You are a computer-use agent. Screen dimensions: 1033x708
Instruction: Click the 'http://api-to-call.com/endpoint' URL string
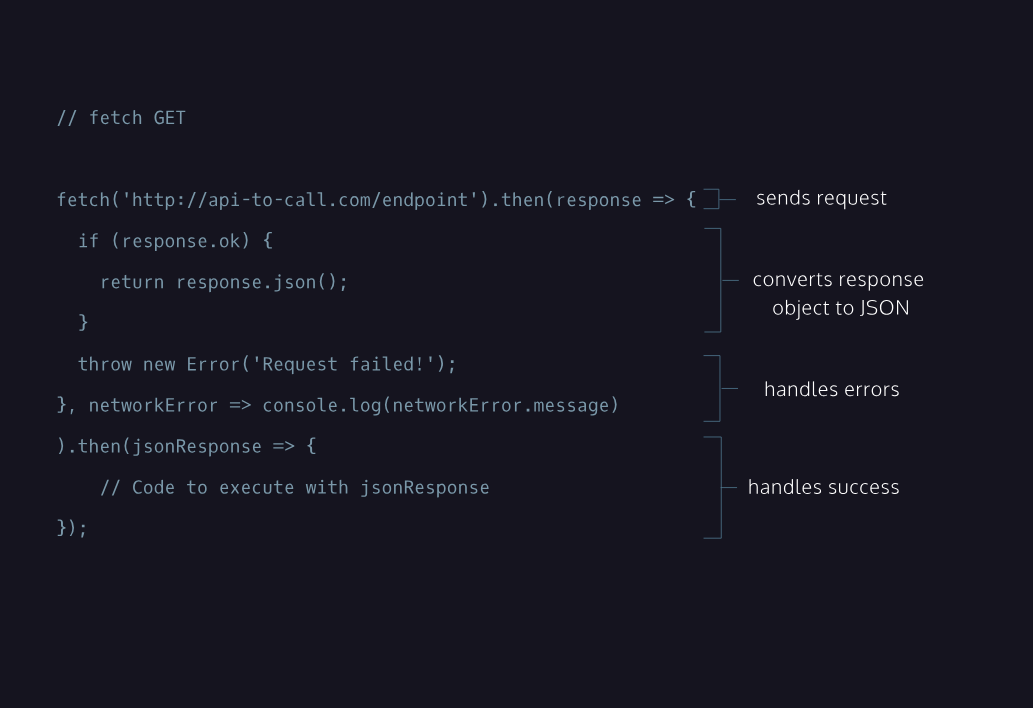tap(300, 200)
